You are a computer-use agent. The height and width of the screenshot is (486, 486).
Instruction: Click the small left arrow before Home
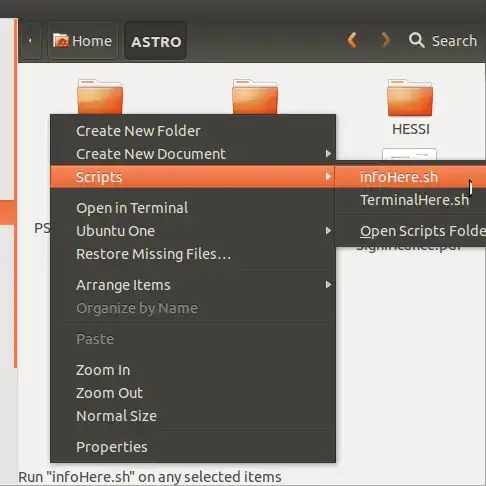31,41
